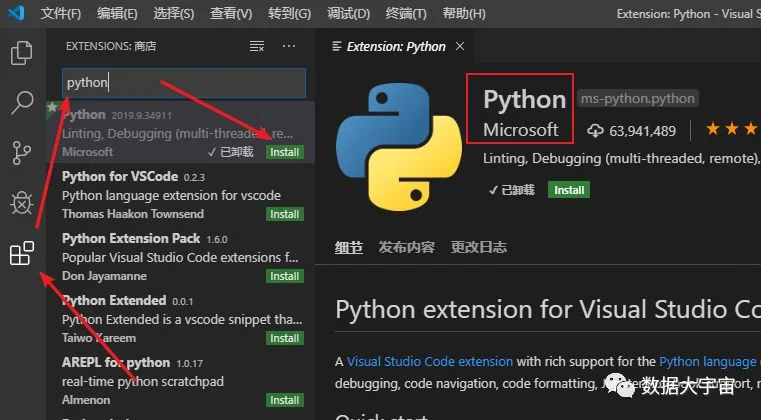
Task: Click the star rating of Python extension
Action: (733, 129)
